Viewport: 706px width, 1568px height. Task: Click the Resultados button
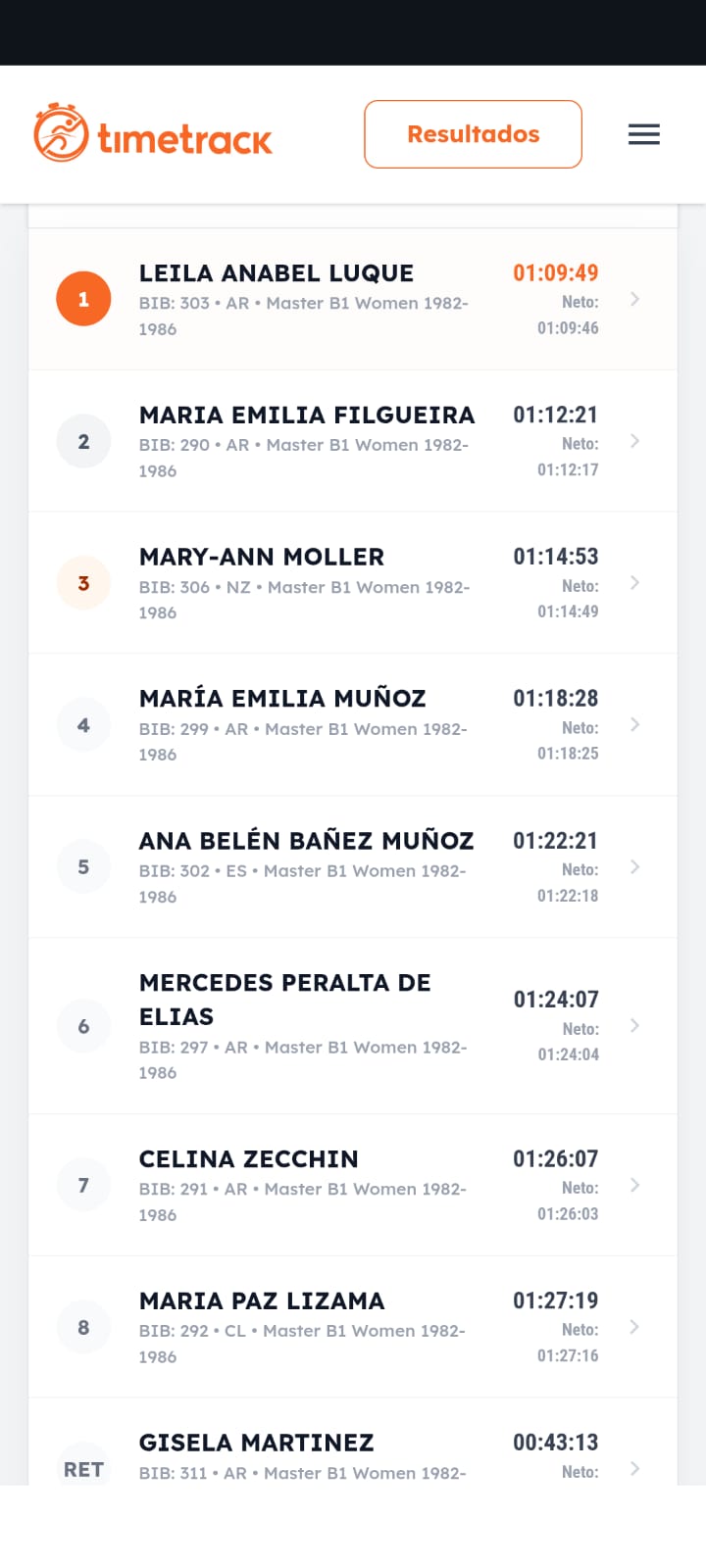(473, 134)
